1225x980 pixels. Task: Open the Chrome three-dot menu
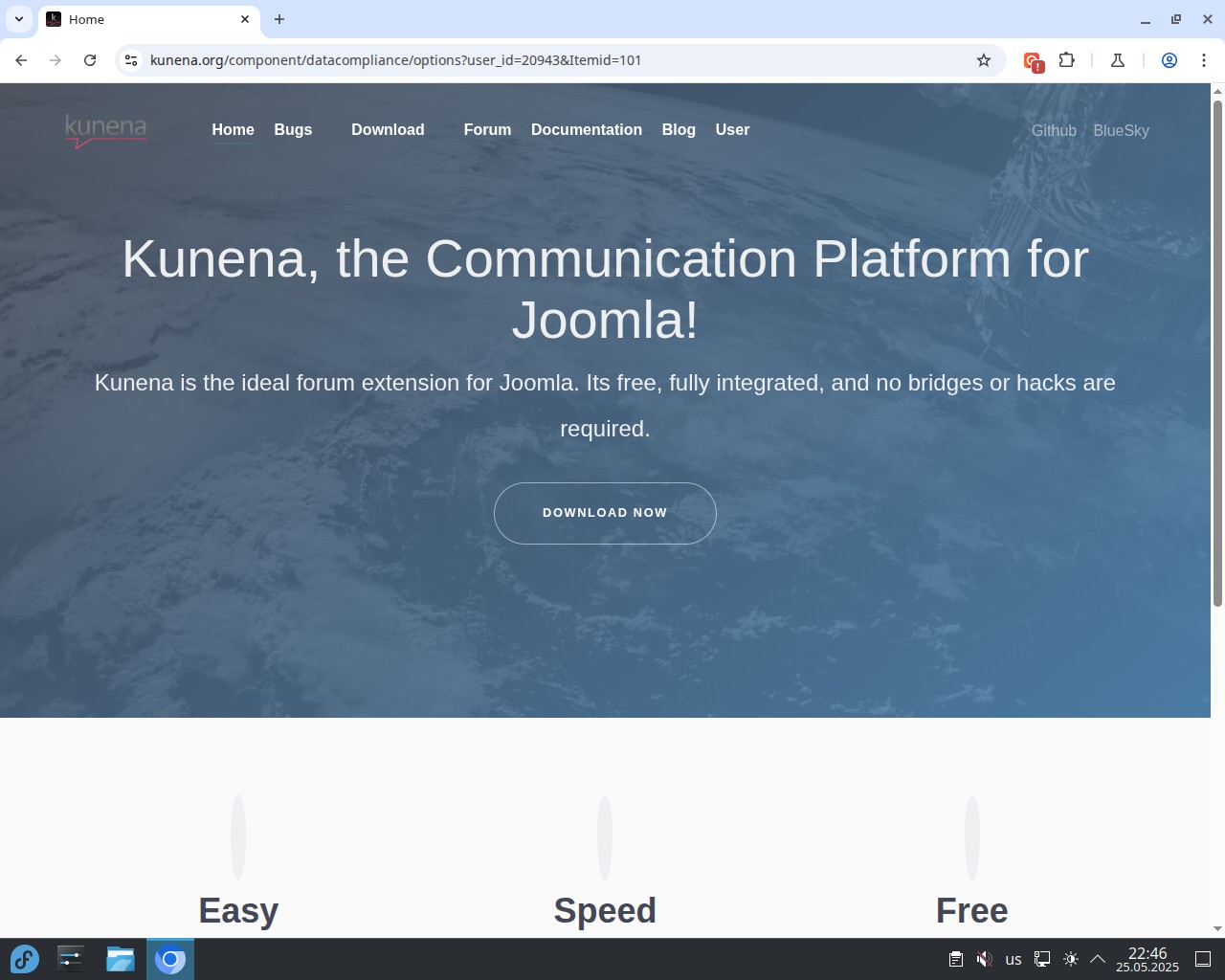[1204, 60]
